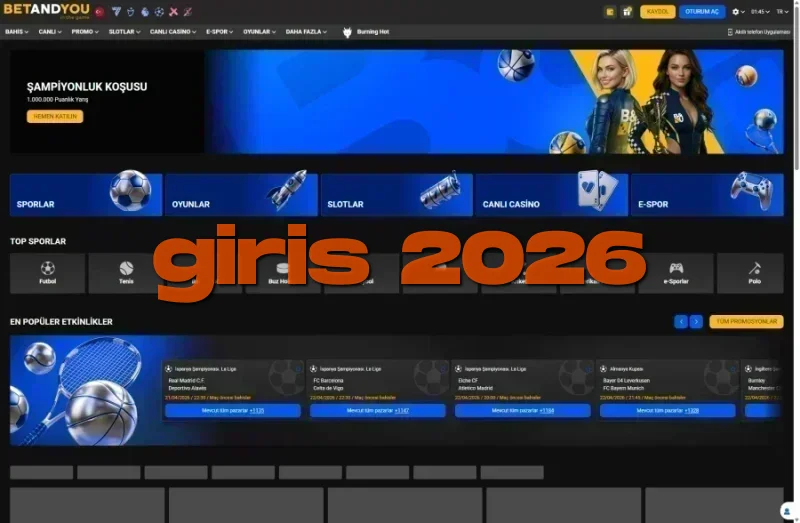This screenshot has width=800, height=523.
Task: Click the phone app icon
Action: tap(730, 32)
